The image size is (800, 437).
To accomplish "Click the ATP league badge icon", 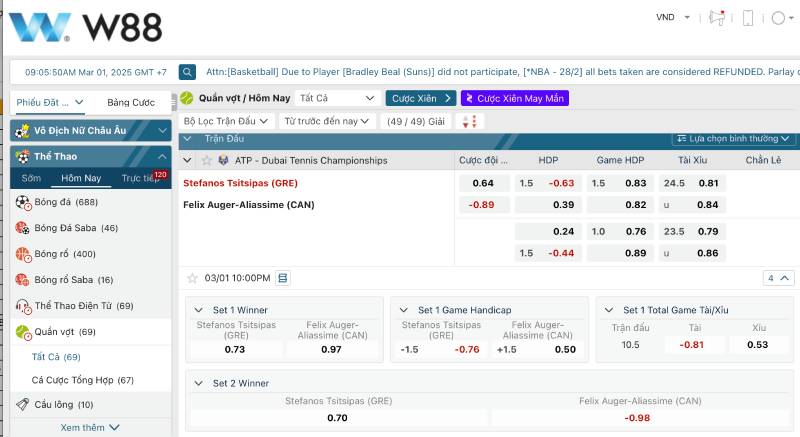I will point(223,161).
